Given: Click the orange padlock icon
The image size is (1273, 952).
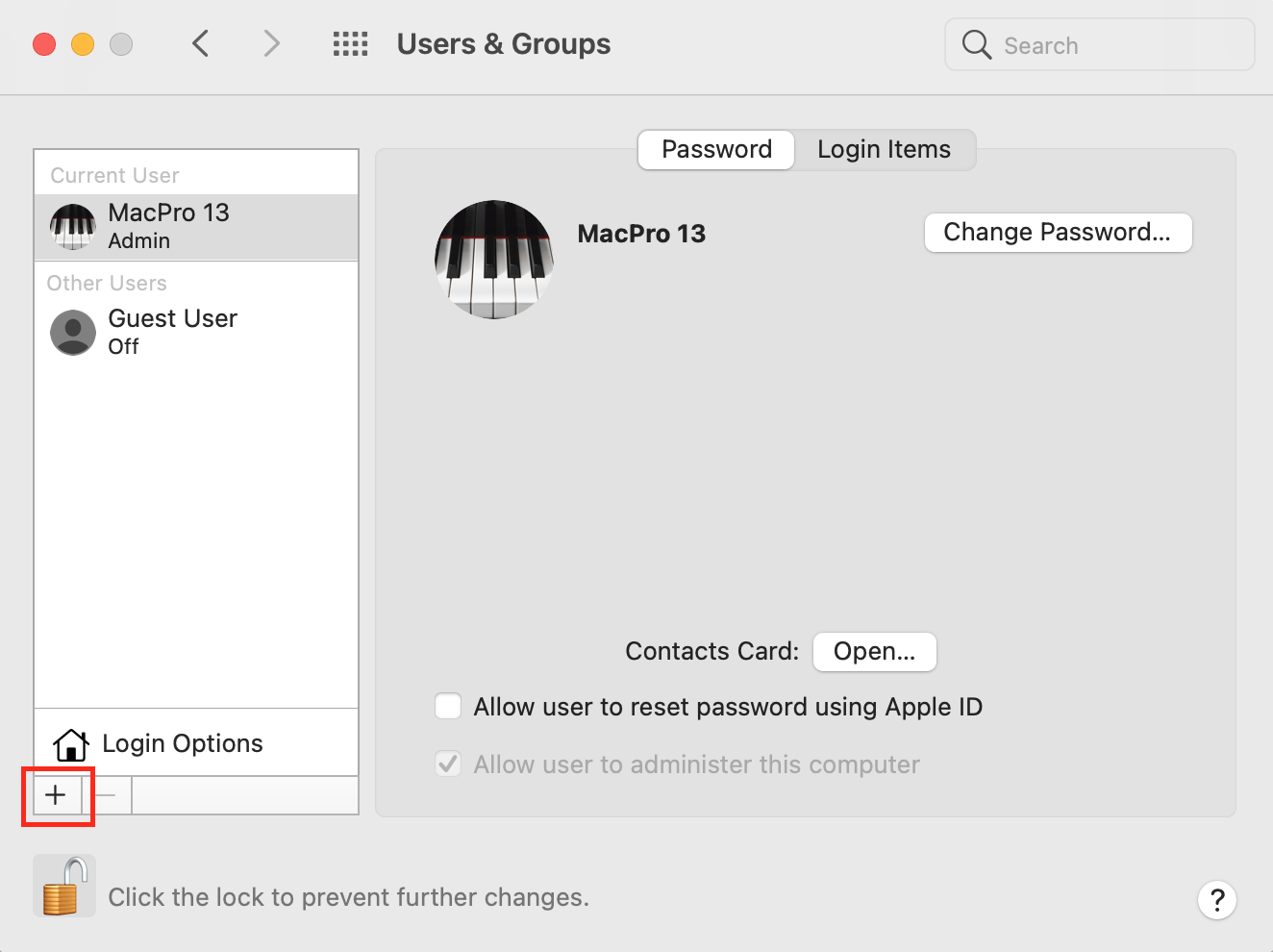Looking at the screenshot, I should point(64,887).
